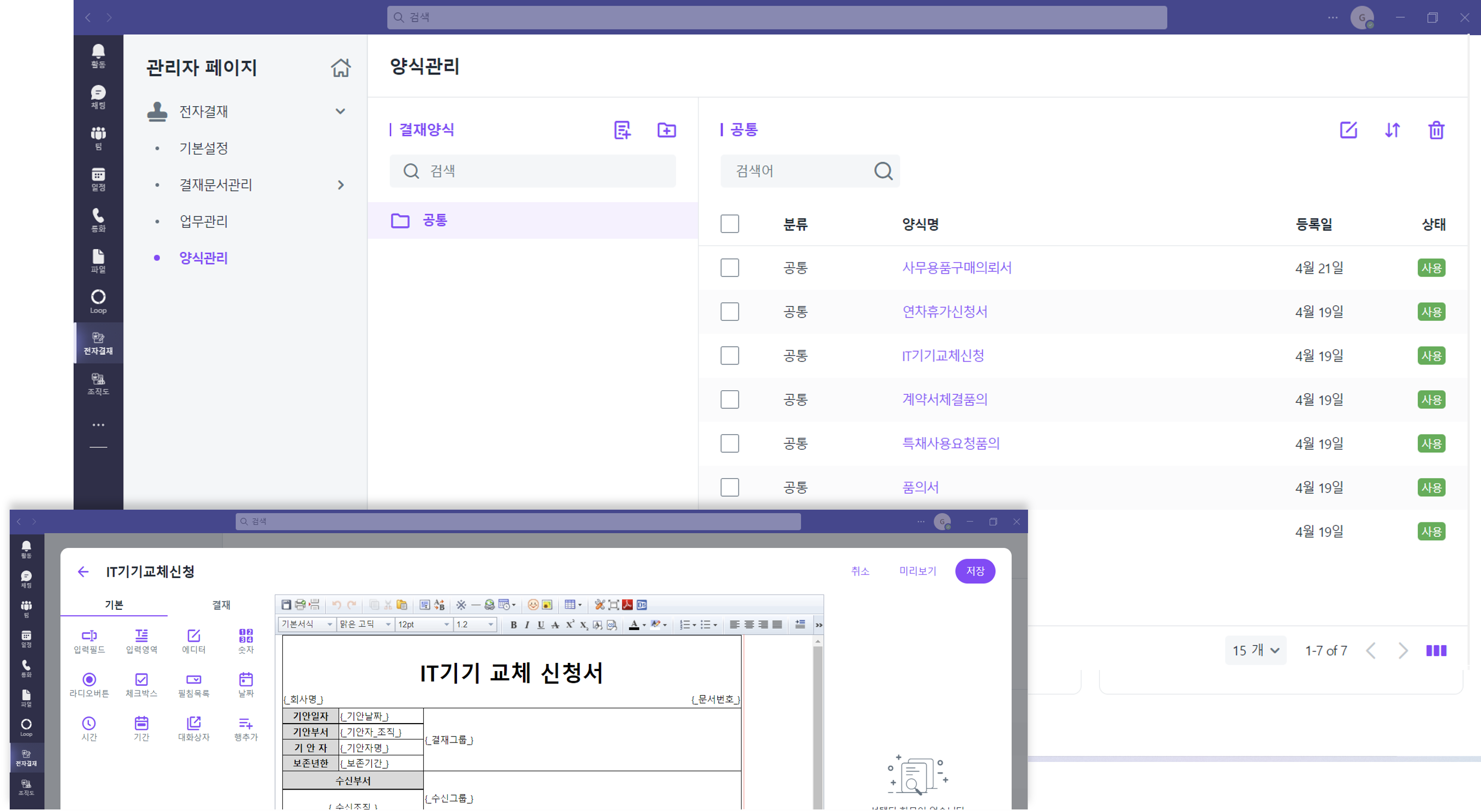The width and height of the screenshot is (1481, 812).
Task: Insert 라디오버튼 component in form editor
Action: point(89,685)
